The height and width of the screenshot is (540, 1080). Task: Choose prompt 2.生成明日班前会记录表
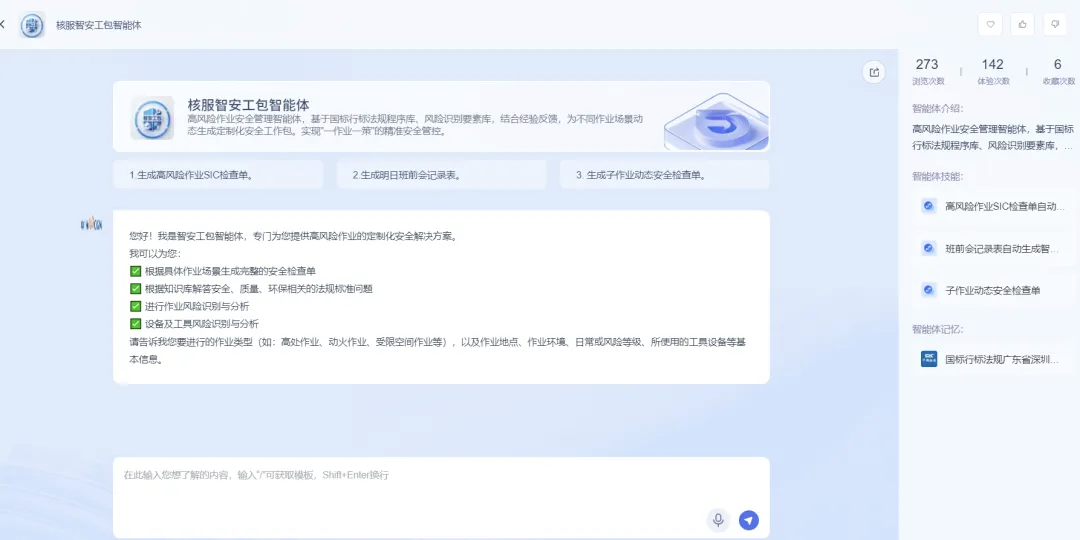[x=442, y=175]
